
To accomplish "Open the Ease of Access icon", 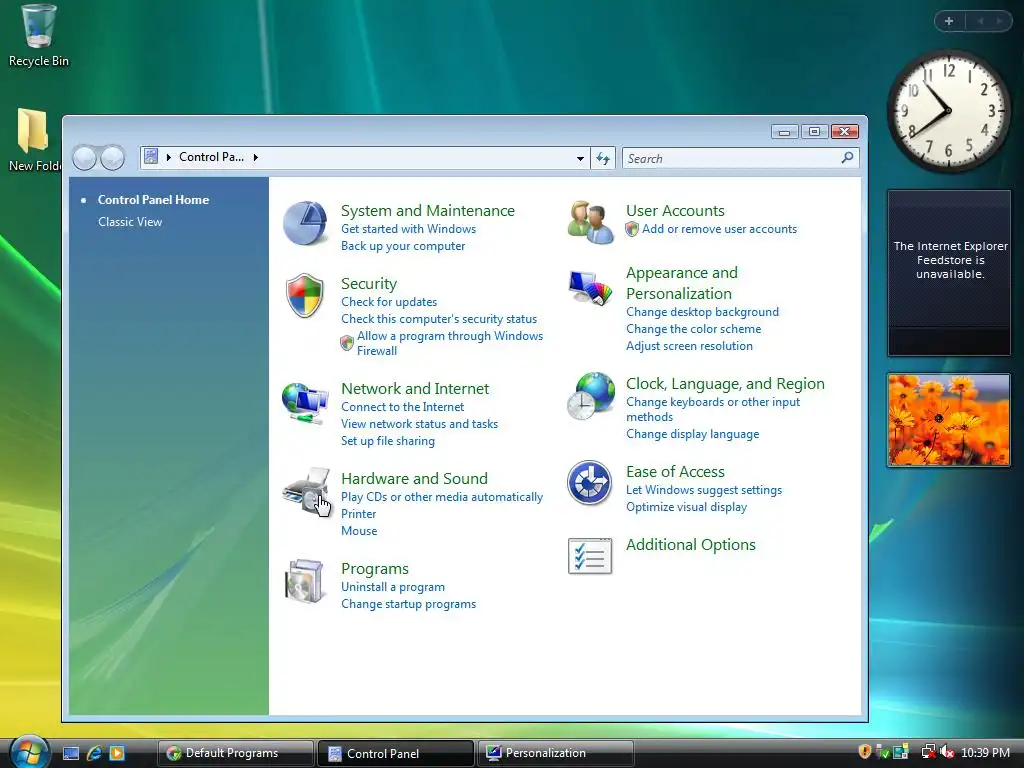I will point(589,483).
